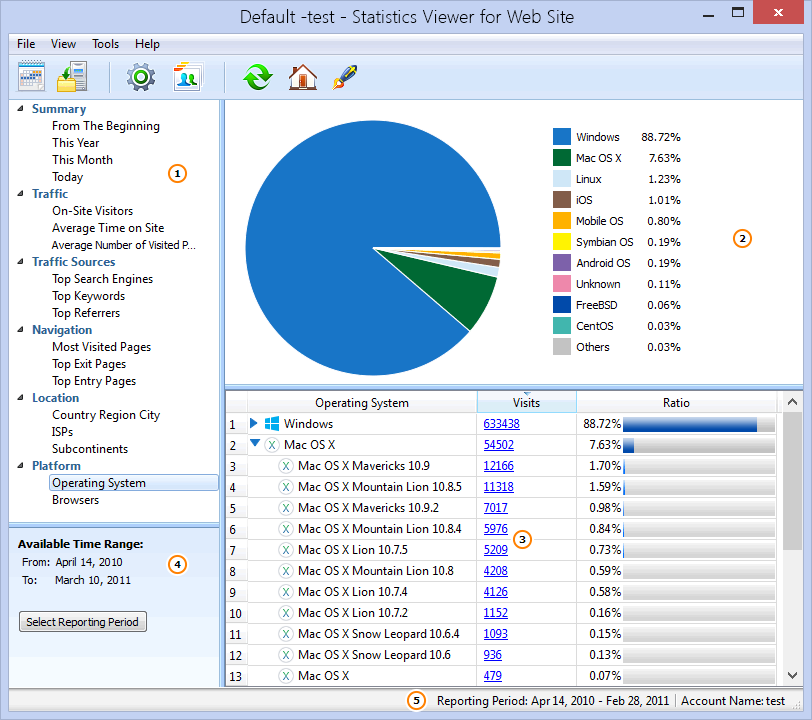This screenshot has width=812, height=720.
Task: Click the Mobile OS orange legend swatch
Action: pos(562,221)
